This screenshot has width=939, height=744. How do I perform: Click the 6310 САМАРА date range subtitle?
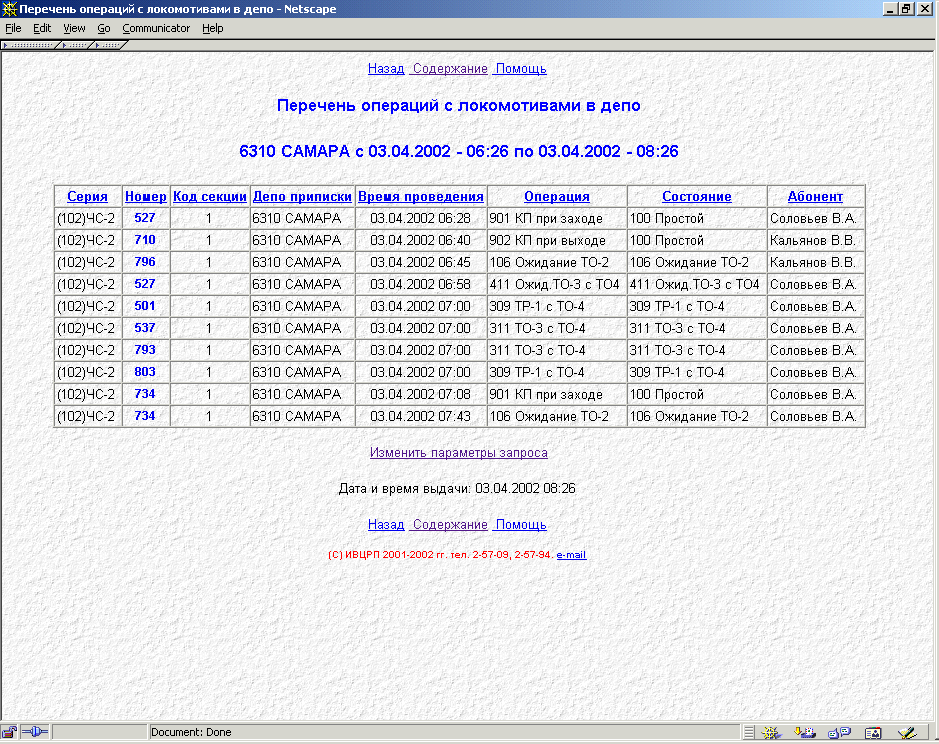[x=459, y=151]
